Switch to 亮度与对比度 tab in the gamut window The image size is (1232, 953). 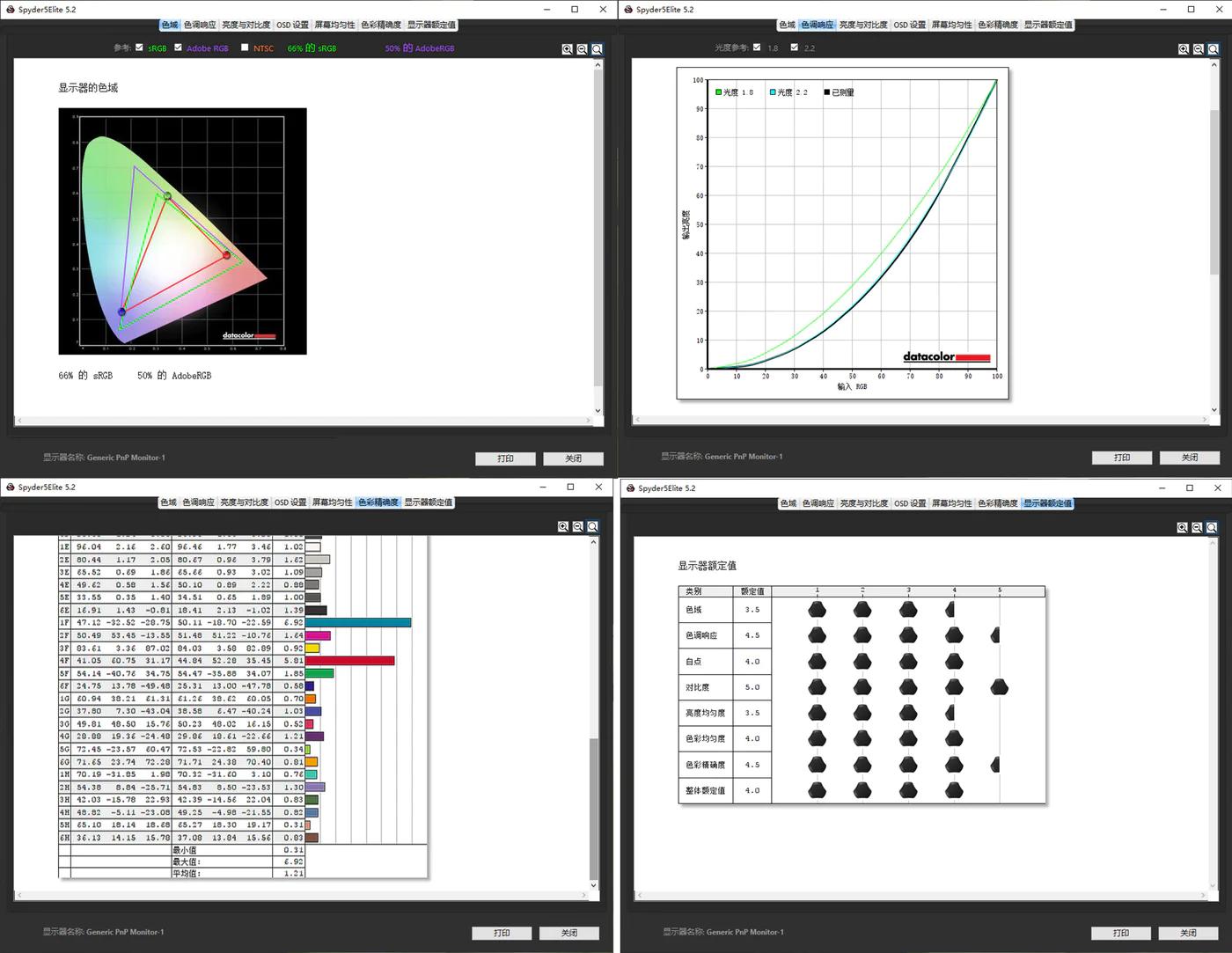(246, 25)
